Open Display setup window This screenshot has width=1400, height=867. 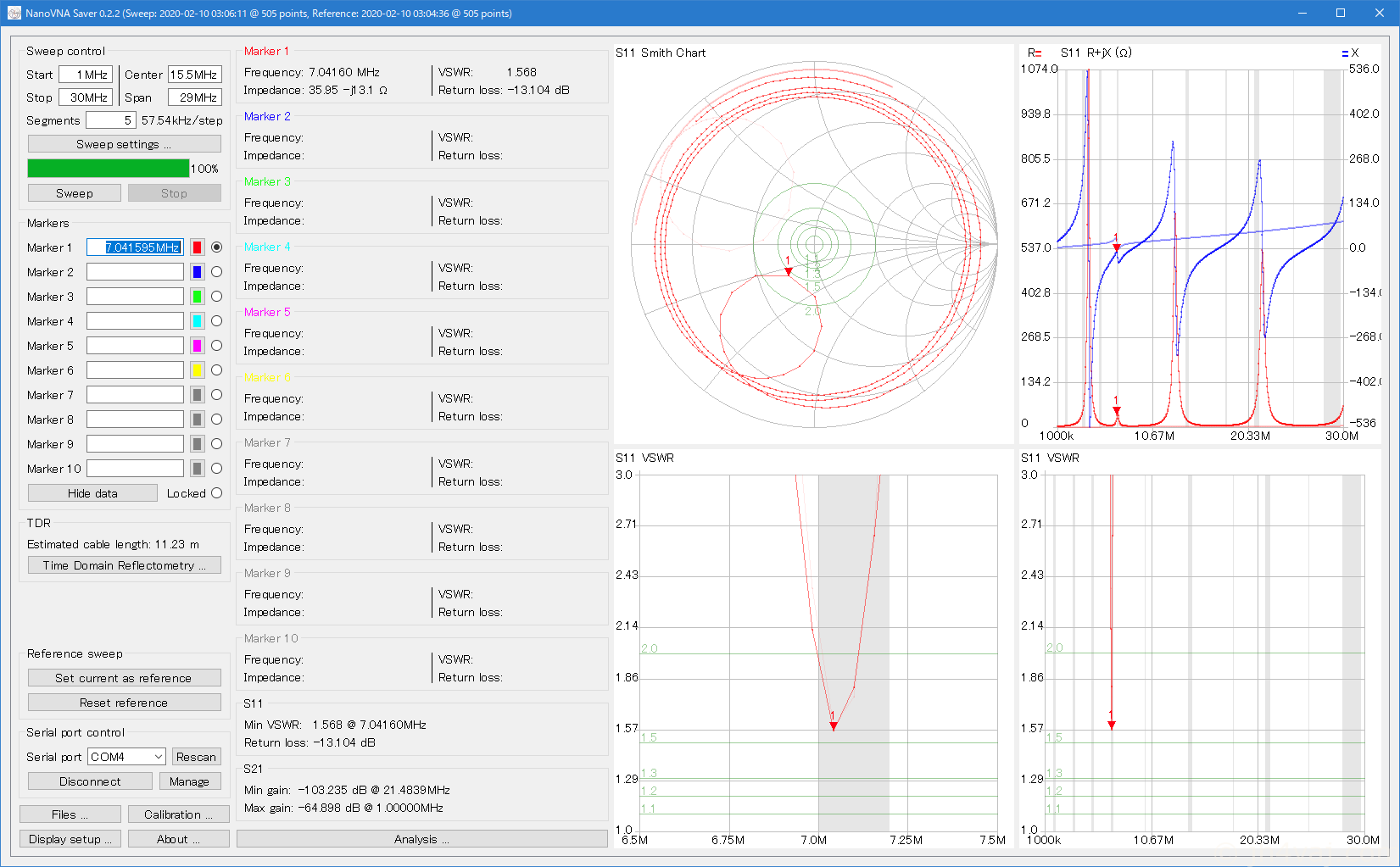pos(70,839)
